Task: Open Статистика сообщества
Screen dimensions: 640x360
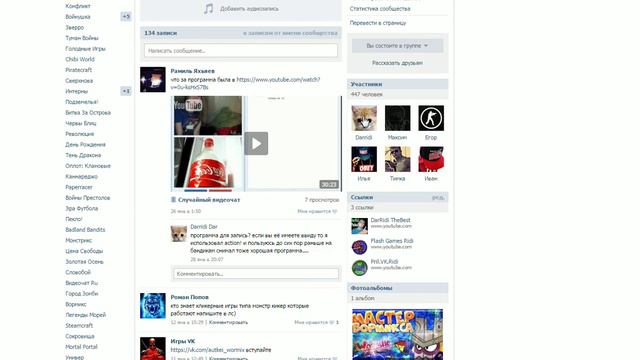Action: (380, 9)
